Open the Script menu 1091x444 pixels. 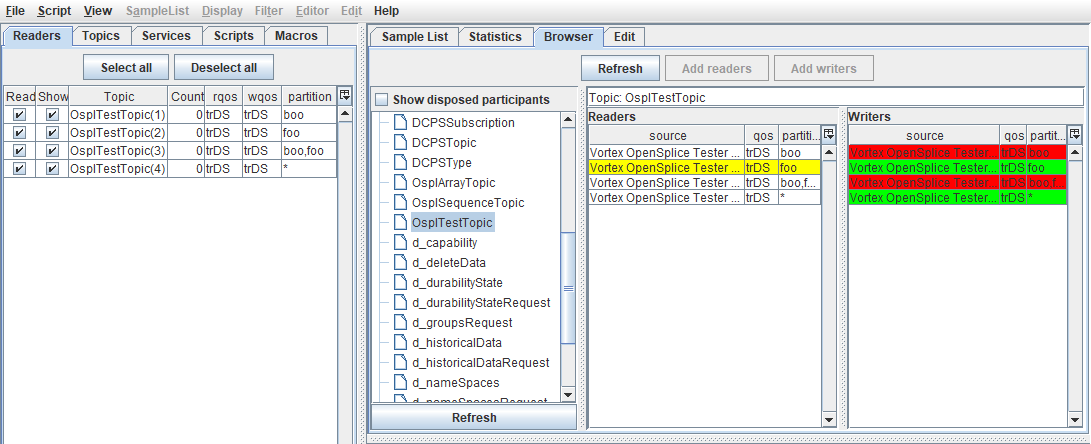point(54,10)
